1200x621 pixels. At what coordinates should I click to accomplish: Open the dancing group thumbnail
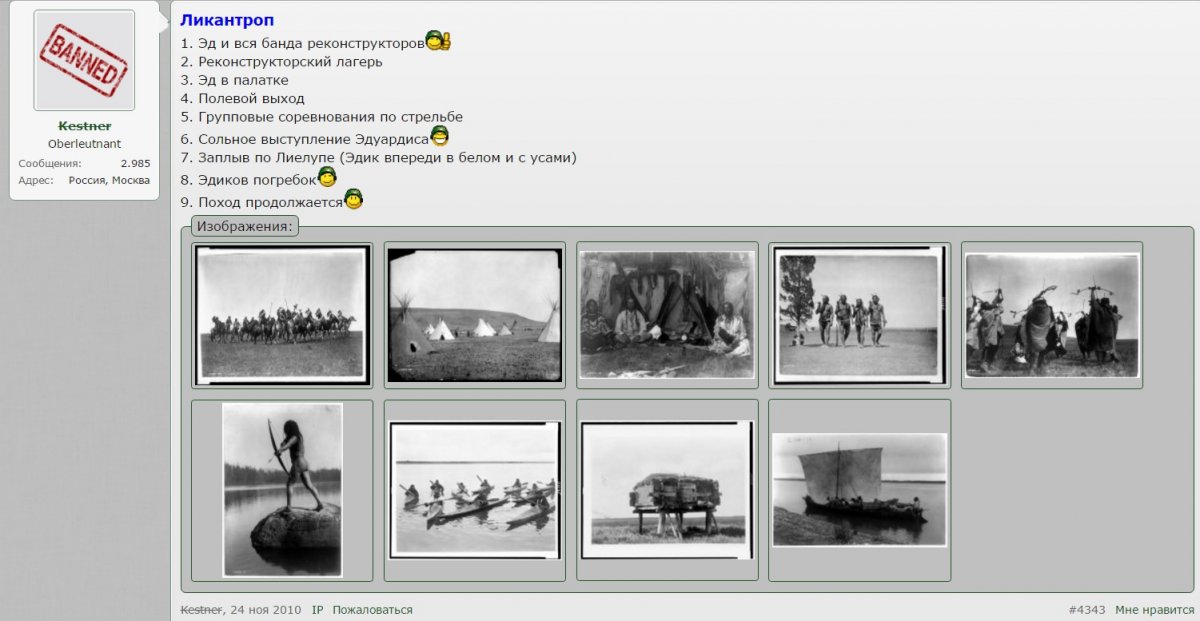1052,315
